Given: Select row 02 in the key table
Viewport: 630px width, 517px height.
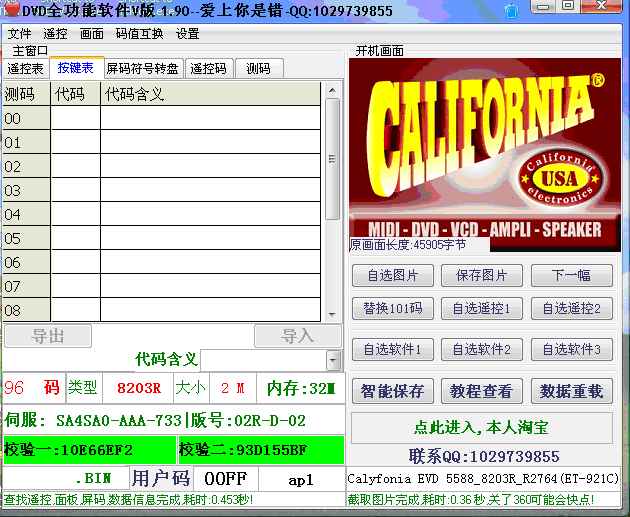Looking at the screenshot, I should 162,166.
